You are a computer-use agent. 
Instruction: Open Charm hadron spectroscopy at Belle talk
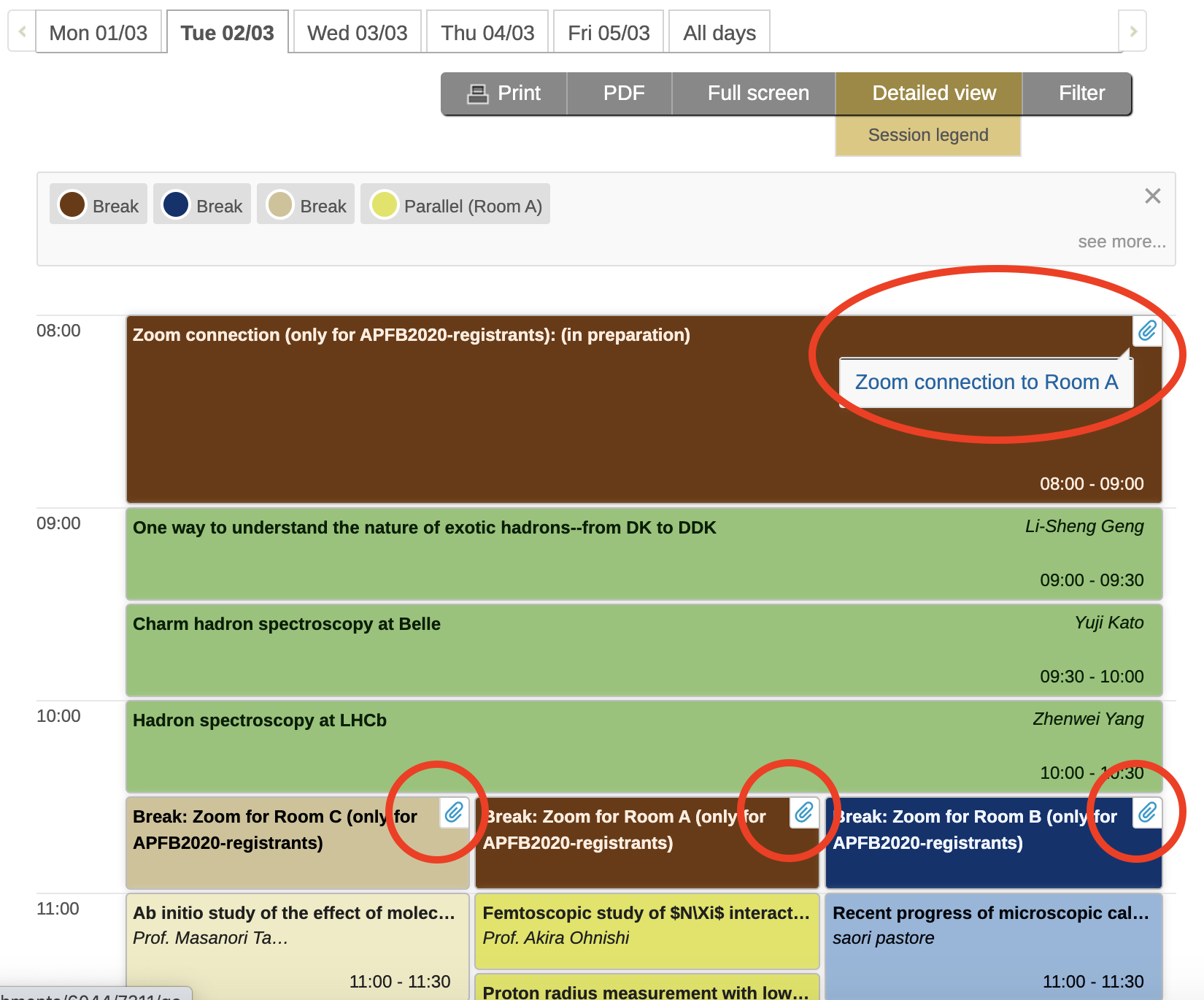click(287, 624)
